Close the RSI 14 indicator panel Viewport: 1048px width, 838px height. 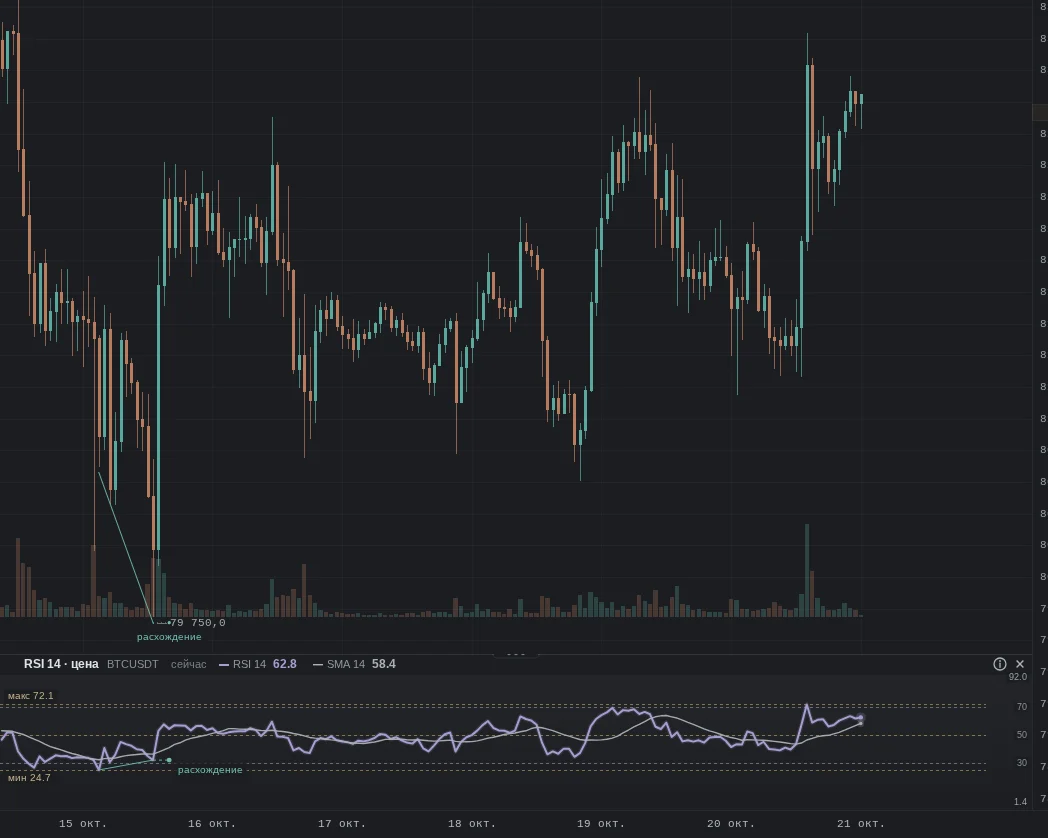[x=1020, y=664]
